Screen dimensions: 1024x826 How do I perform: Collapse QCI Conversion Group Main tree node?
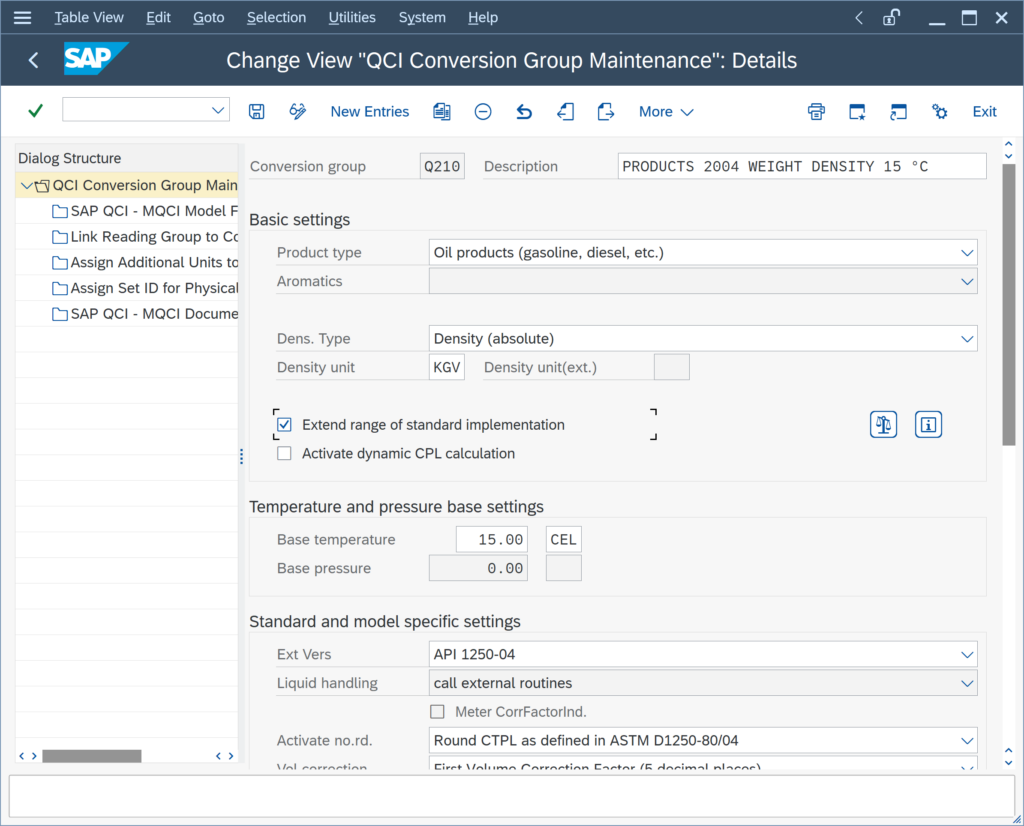point(26,185)
